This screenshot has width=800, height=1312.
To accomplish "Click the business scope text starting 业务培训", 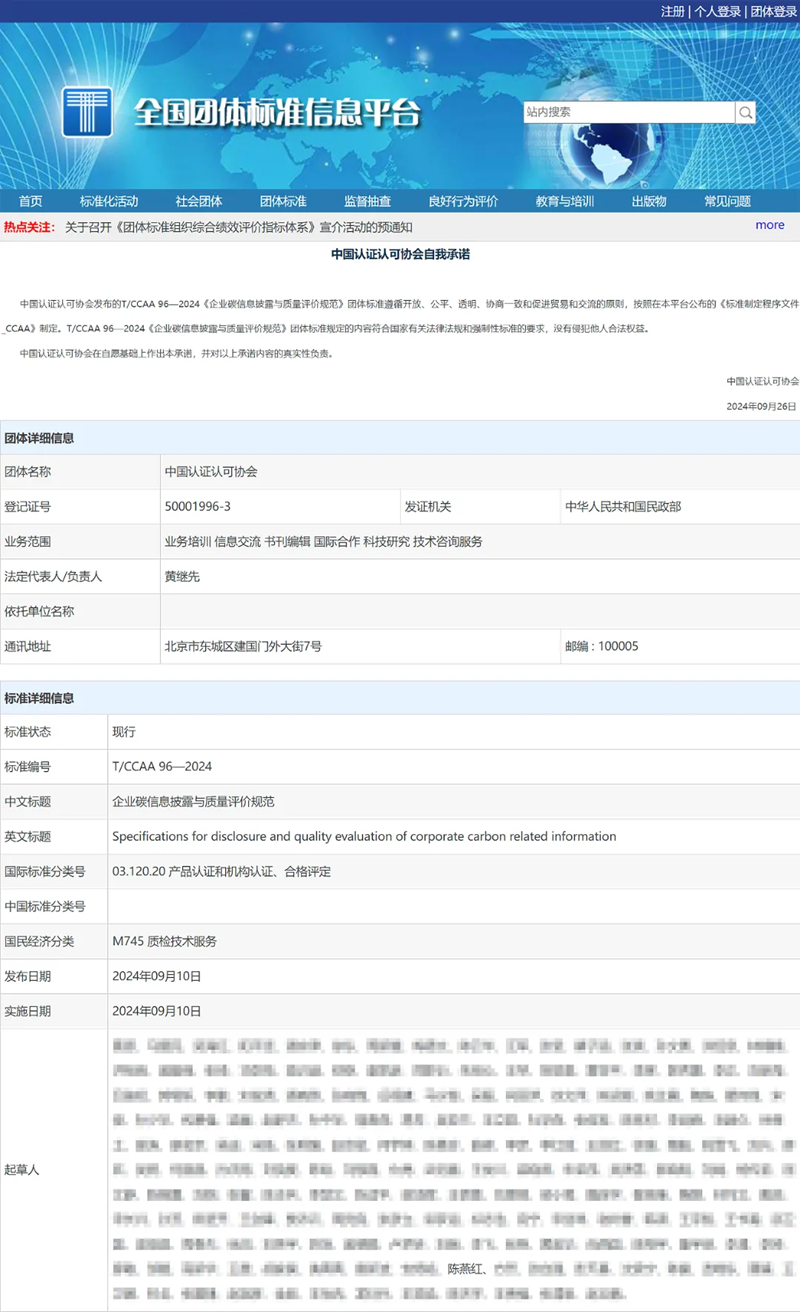I will click(x=323, y=542).
